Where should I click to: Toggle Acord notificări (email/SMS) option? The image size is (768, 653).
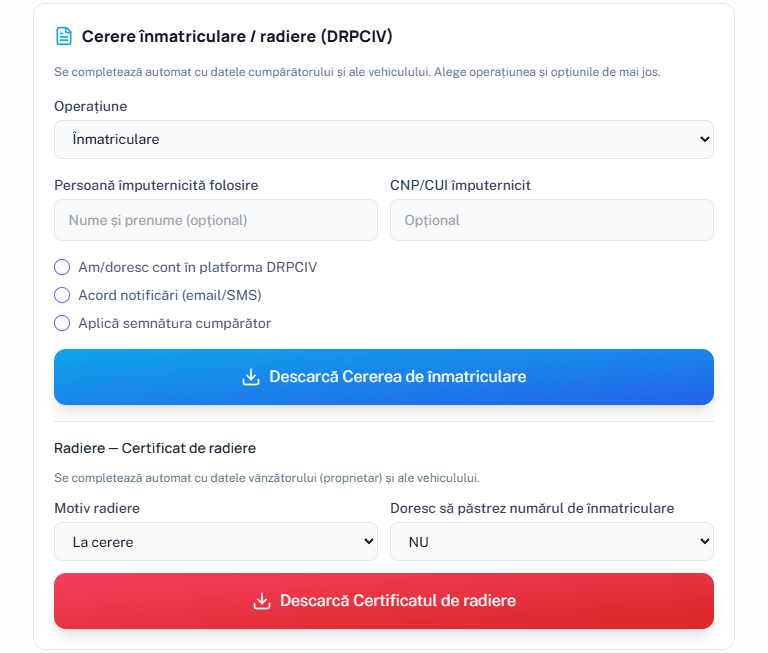coord(62,295)
